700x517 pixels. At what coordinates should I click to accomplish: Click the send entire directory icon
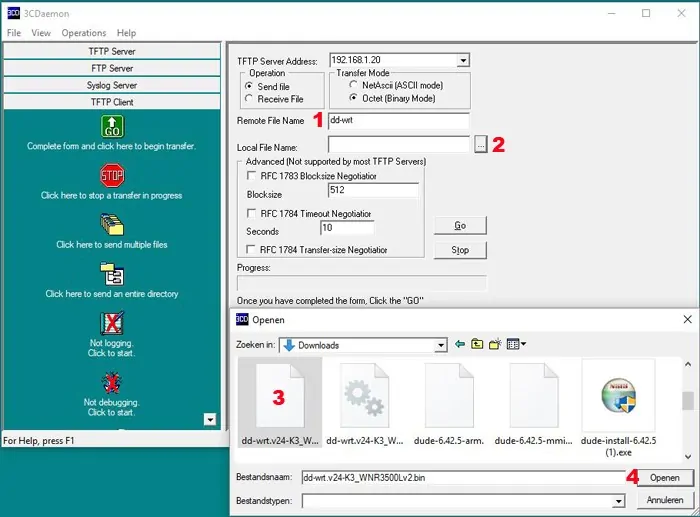tap(112, 274)
